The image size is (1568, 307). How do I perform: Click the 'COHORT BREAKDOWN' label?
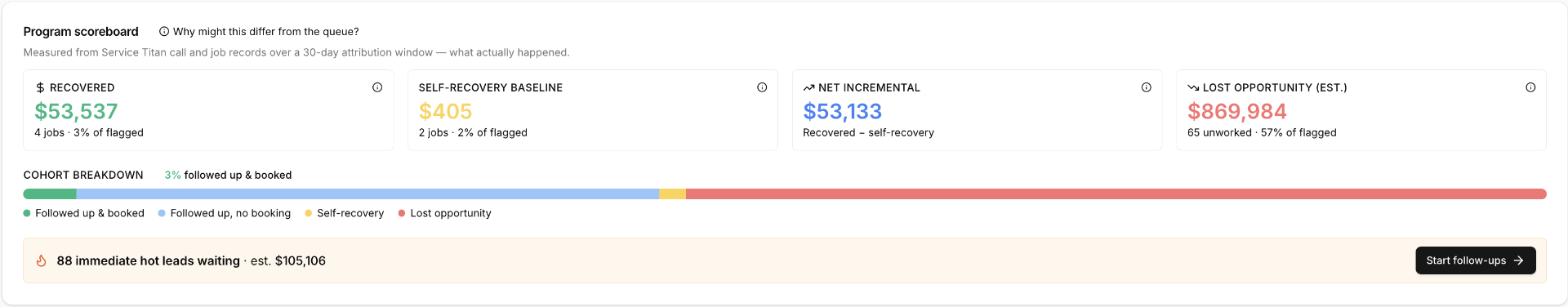coord(83,175)
